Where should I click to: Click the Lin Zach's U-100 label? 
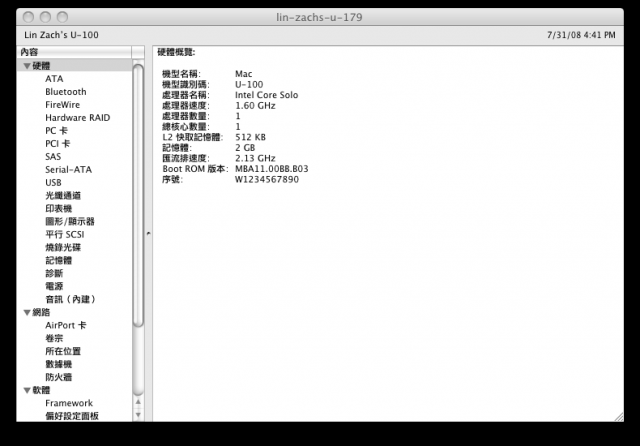click(61, 35)
